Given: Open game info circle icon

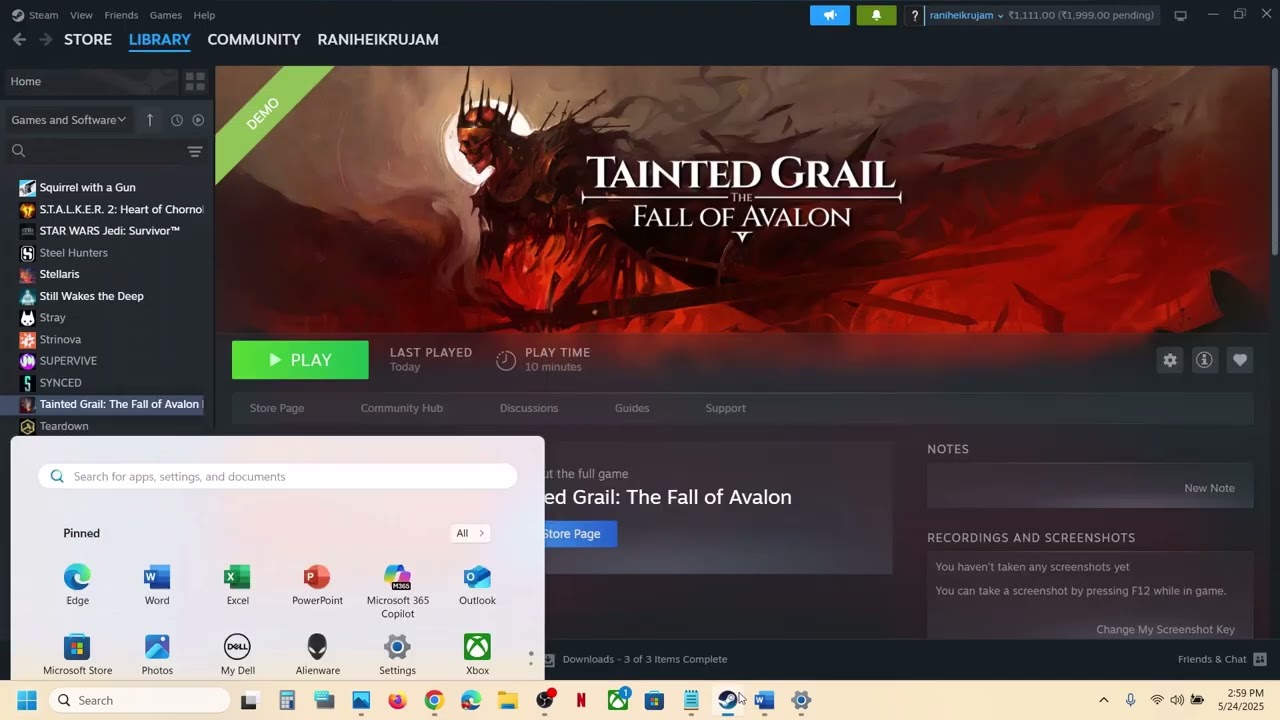Looking at the screenshot, I should pos(1204,360).
